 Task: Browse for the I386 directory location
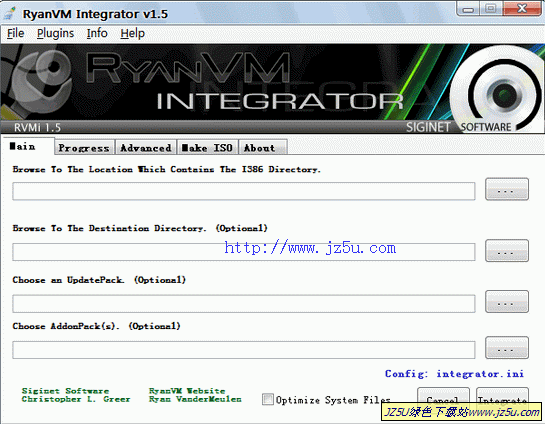pos(507,189)
